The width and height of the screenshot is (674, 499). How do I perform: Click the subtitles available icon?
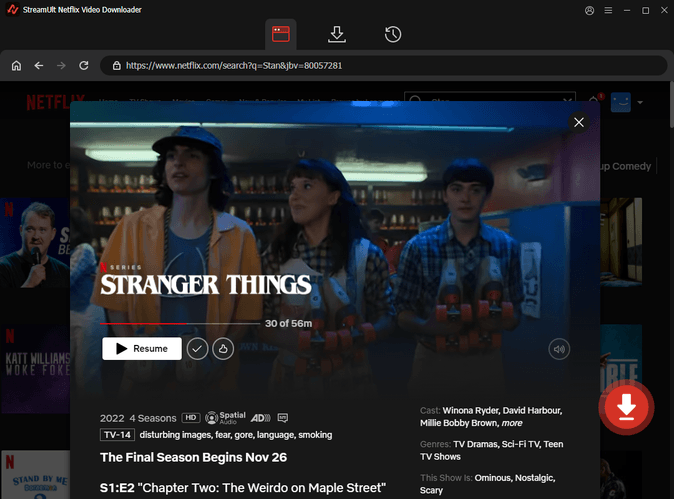(x=283, y=418)
